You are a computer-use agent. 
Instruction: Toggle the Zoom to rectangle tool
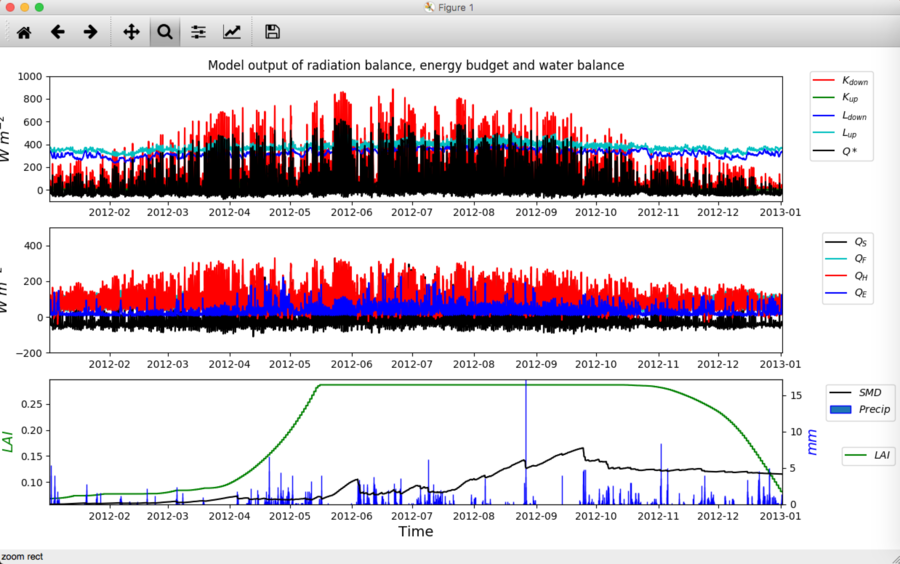[x=165, y=32]
